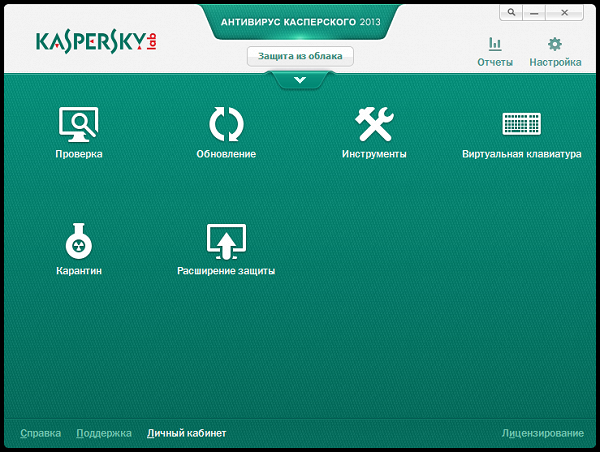Open the Справка link
This screenshot has width=600, height=452.
(x=41, y=433)
